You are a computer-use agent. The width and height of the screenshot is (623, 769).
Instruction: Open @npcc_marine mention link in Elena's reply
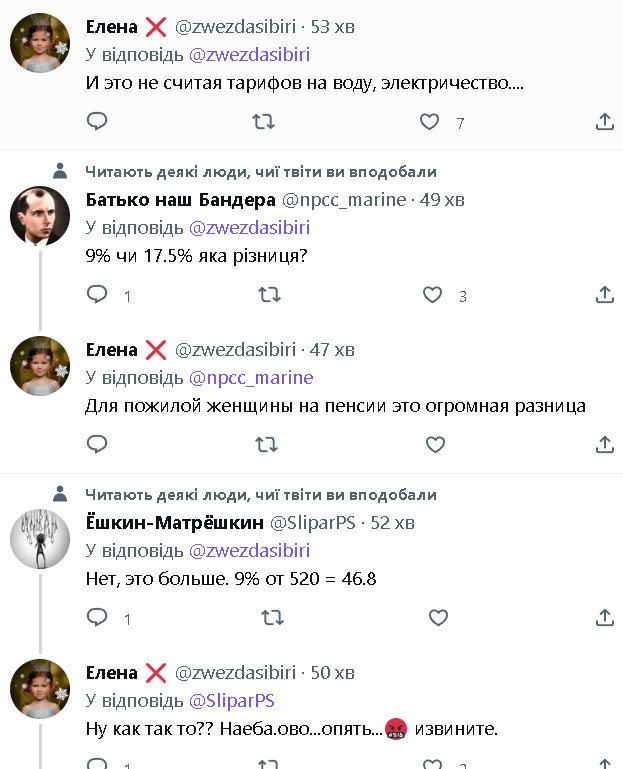point(251,377)
